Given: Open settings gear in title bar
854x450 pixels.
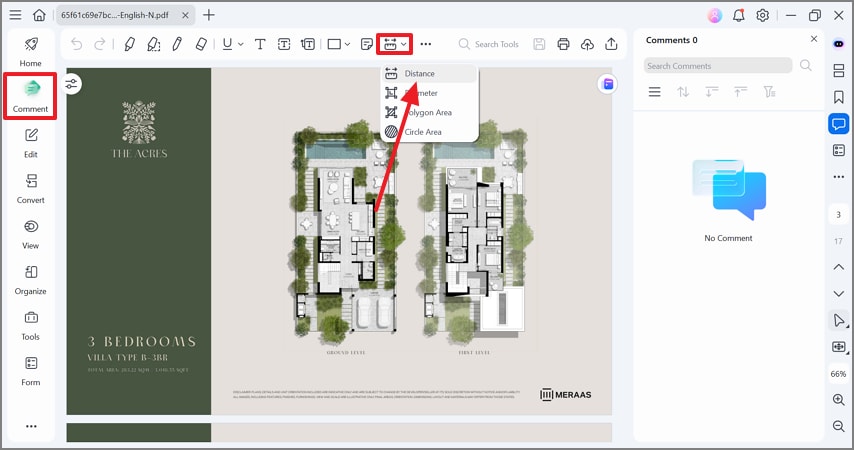Looking at the screenshot, I should coord(762,15).
